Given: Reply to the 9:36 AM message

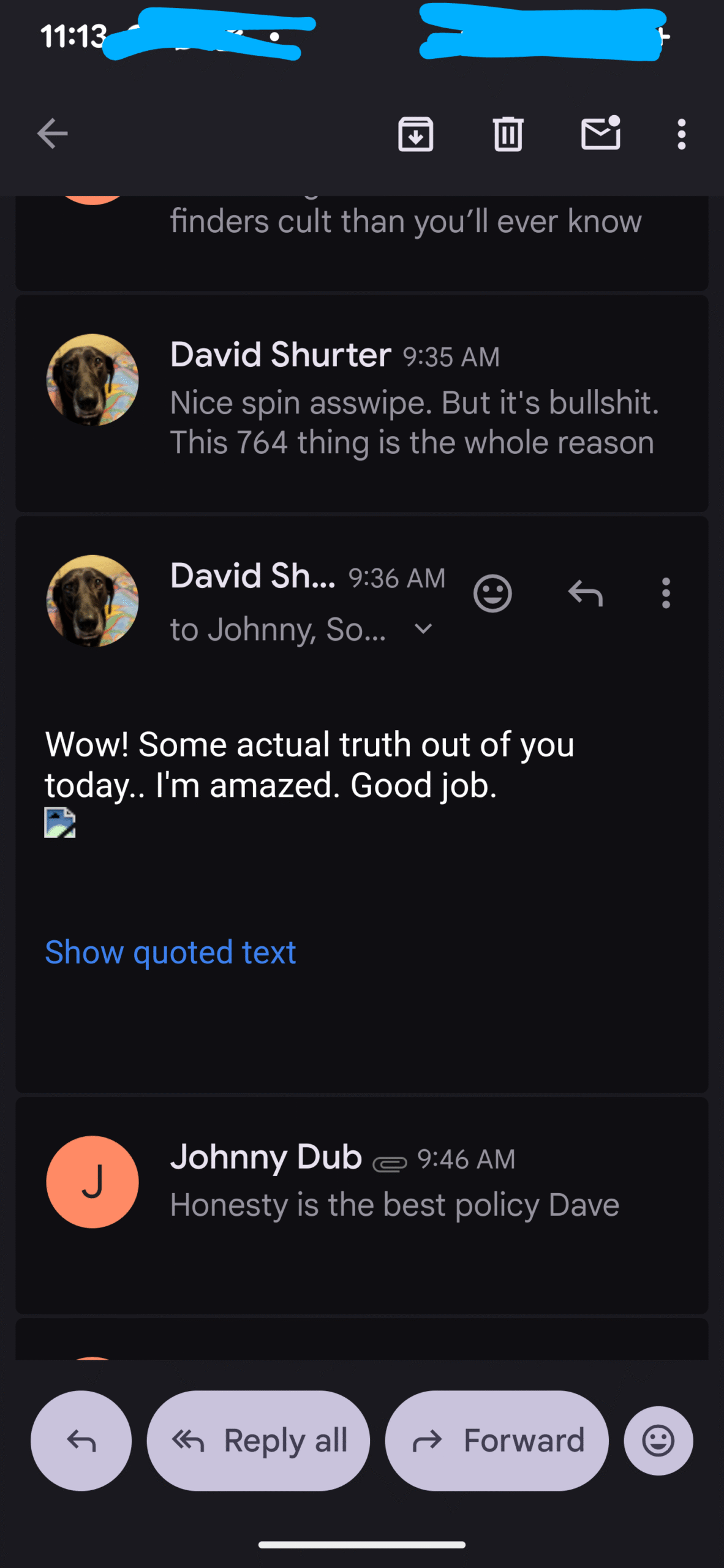Looking at the screenshot, I should click(x=586, y=593).
